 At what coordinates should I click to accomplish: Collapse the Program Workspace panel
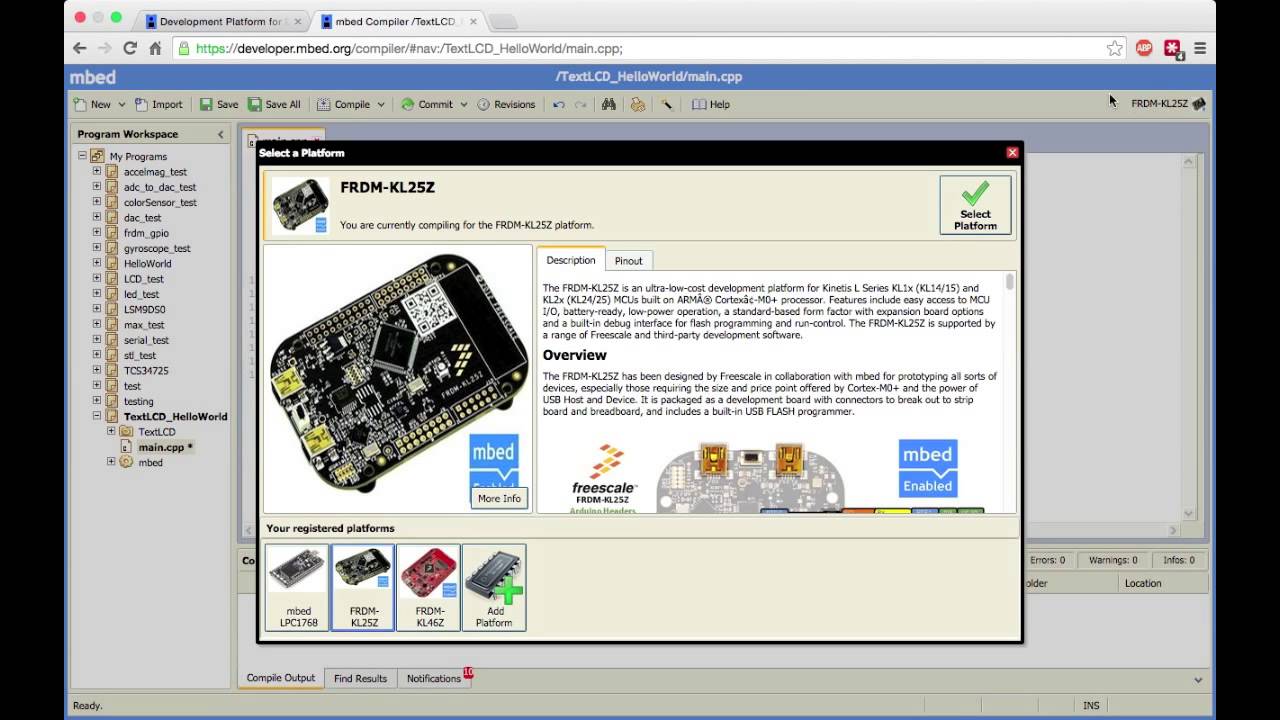[220, 134]
